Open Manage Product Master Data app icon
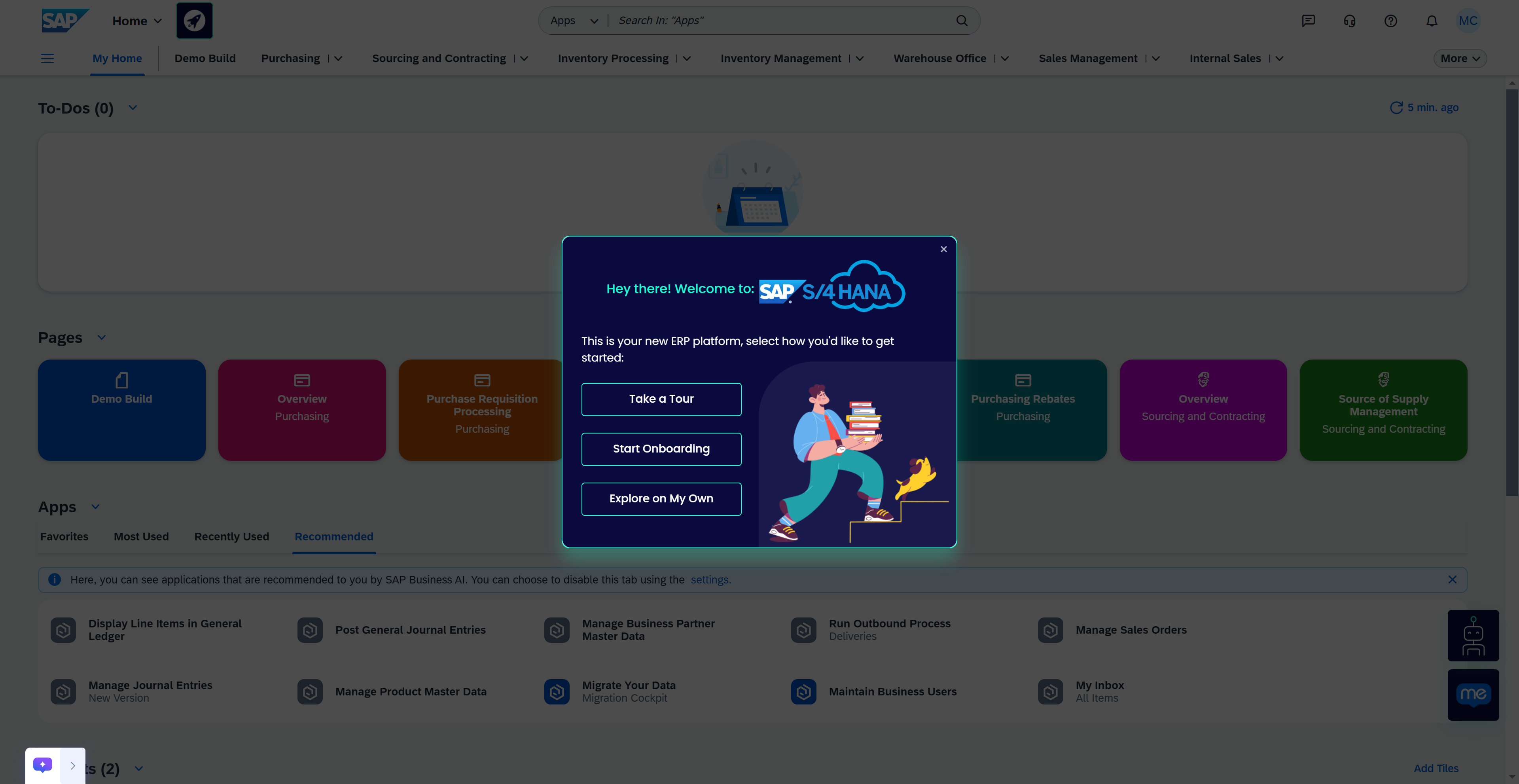 310,691
